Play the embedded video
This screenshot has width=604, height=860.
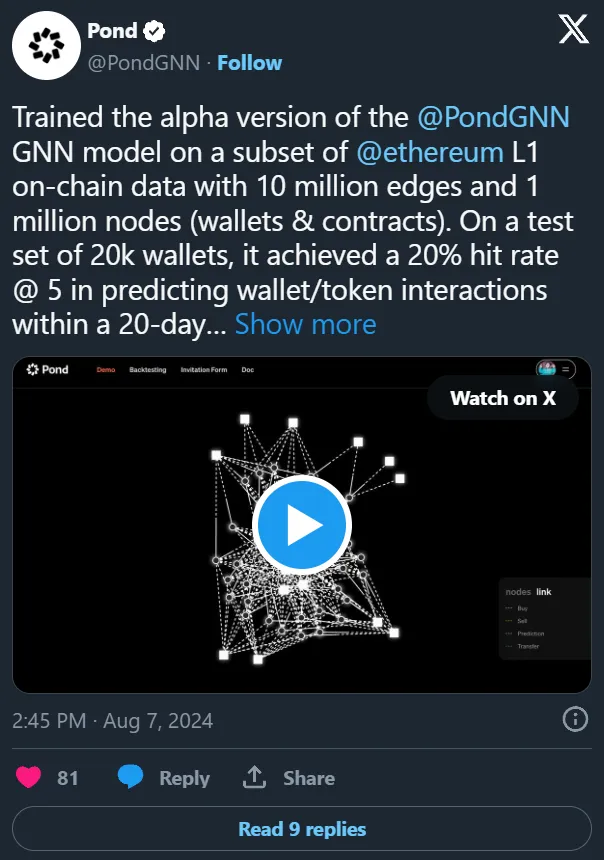301,525
